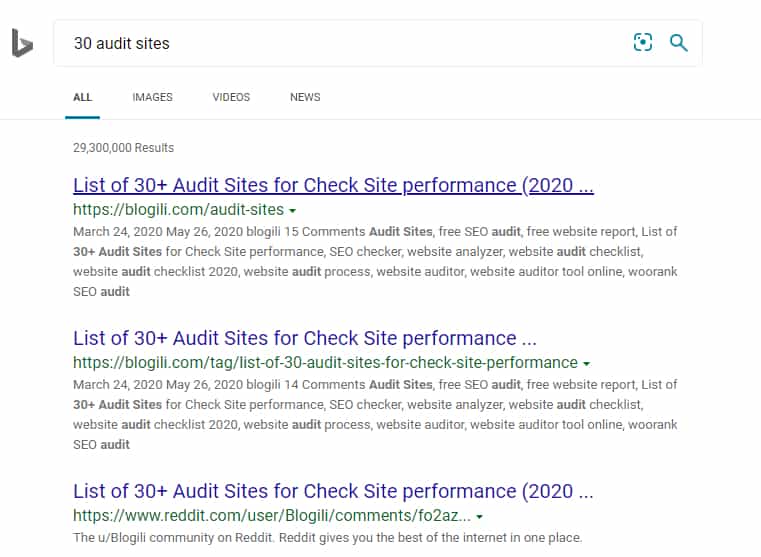Switch to the IMAGES tab
Viewport: 761px width, 557px height.
(x=152, y=97)
